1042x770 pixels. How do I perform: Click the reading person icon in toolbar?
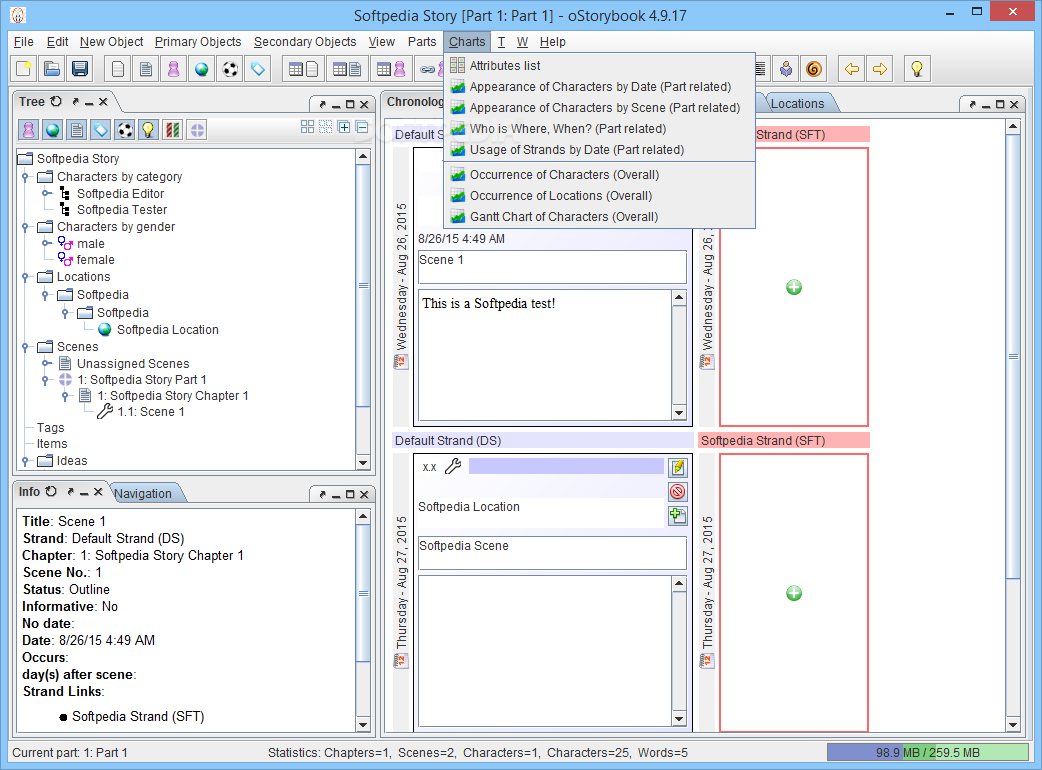tap(786, 69)
